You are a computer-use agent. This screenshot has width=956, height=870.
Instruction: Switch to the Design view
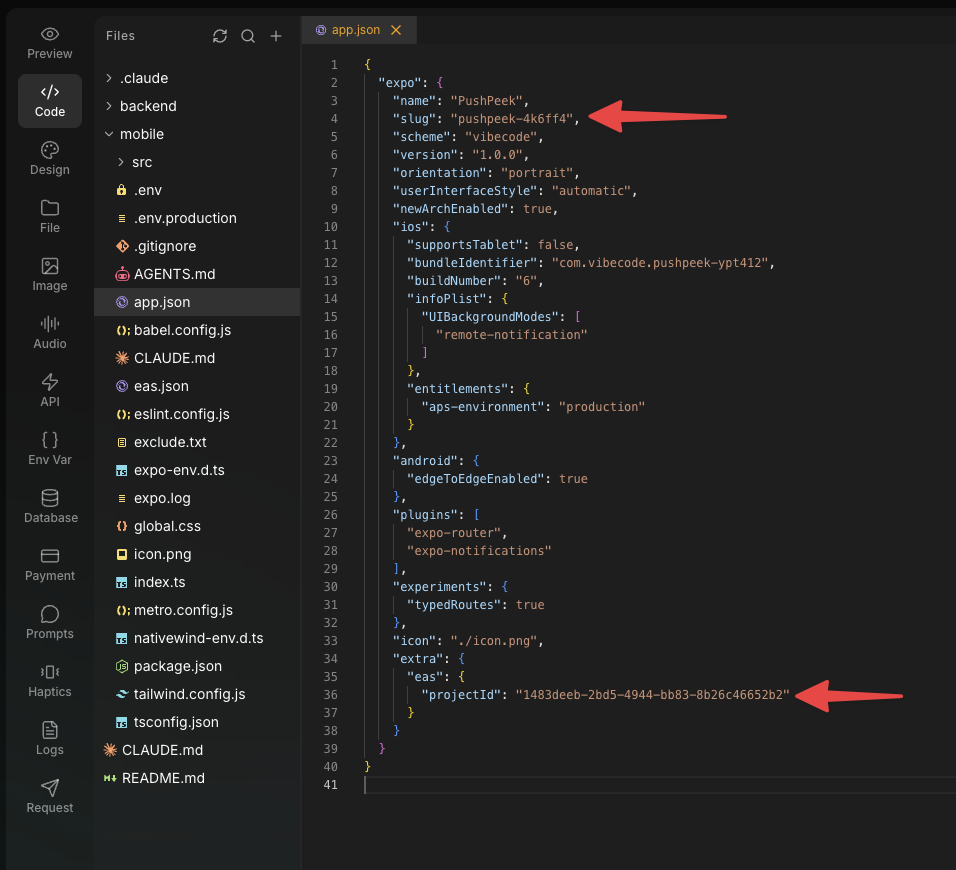(49, 158)
